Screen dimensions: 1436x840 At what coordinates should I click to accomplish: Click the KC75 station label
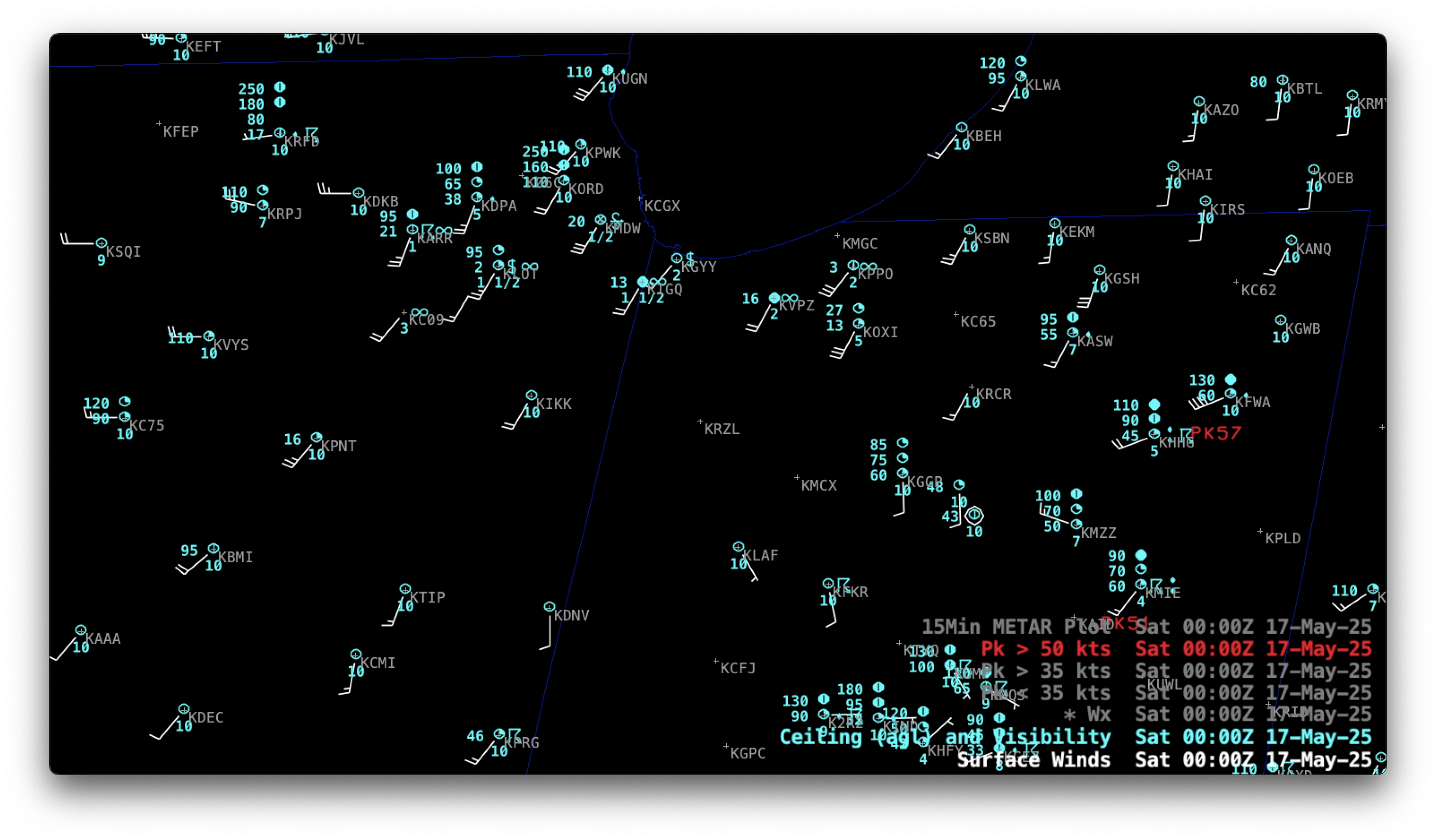tap(146, 426)
